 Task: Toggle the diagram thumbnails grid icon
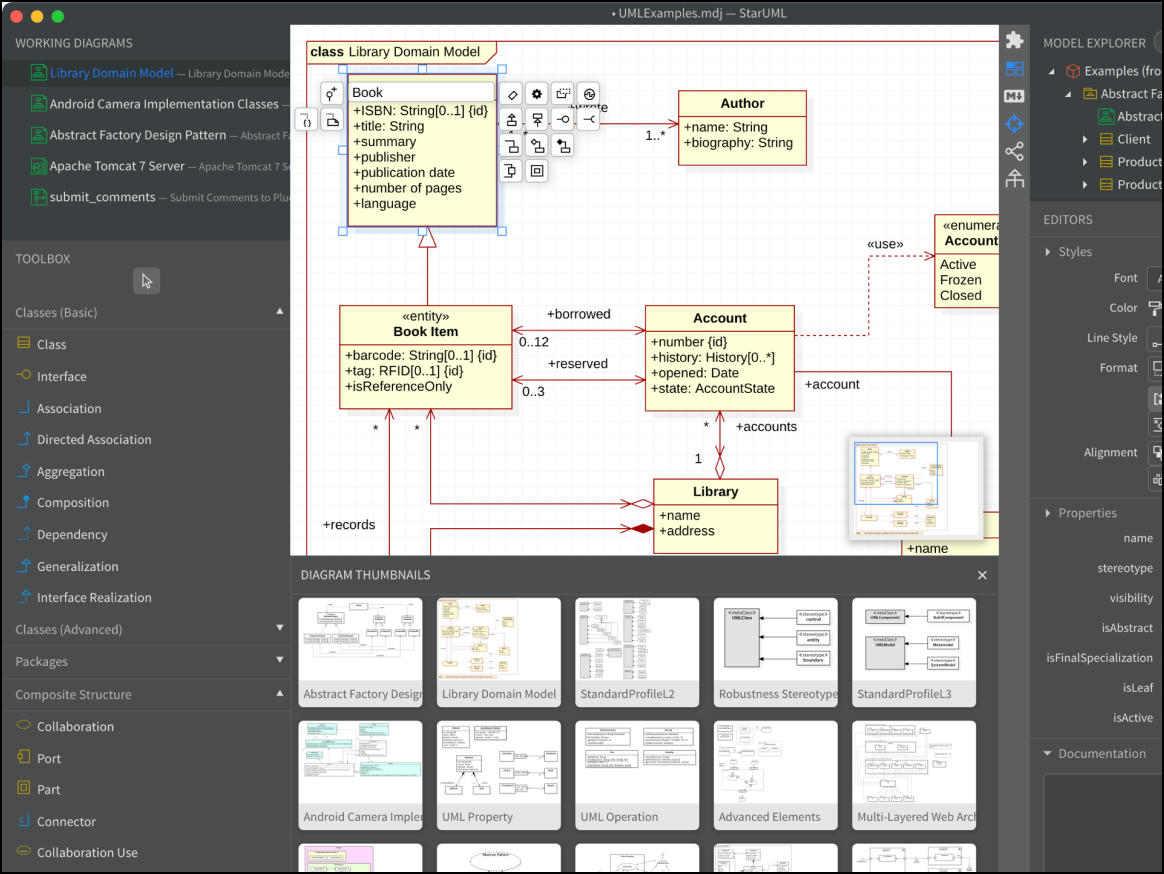pyautogui.click(x=1014, y=69)
